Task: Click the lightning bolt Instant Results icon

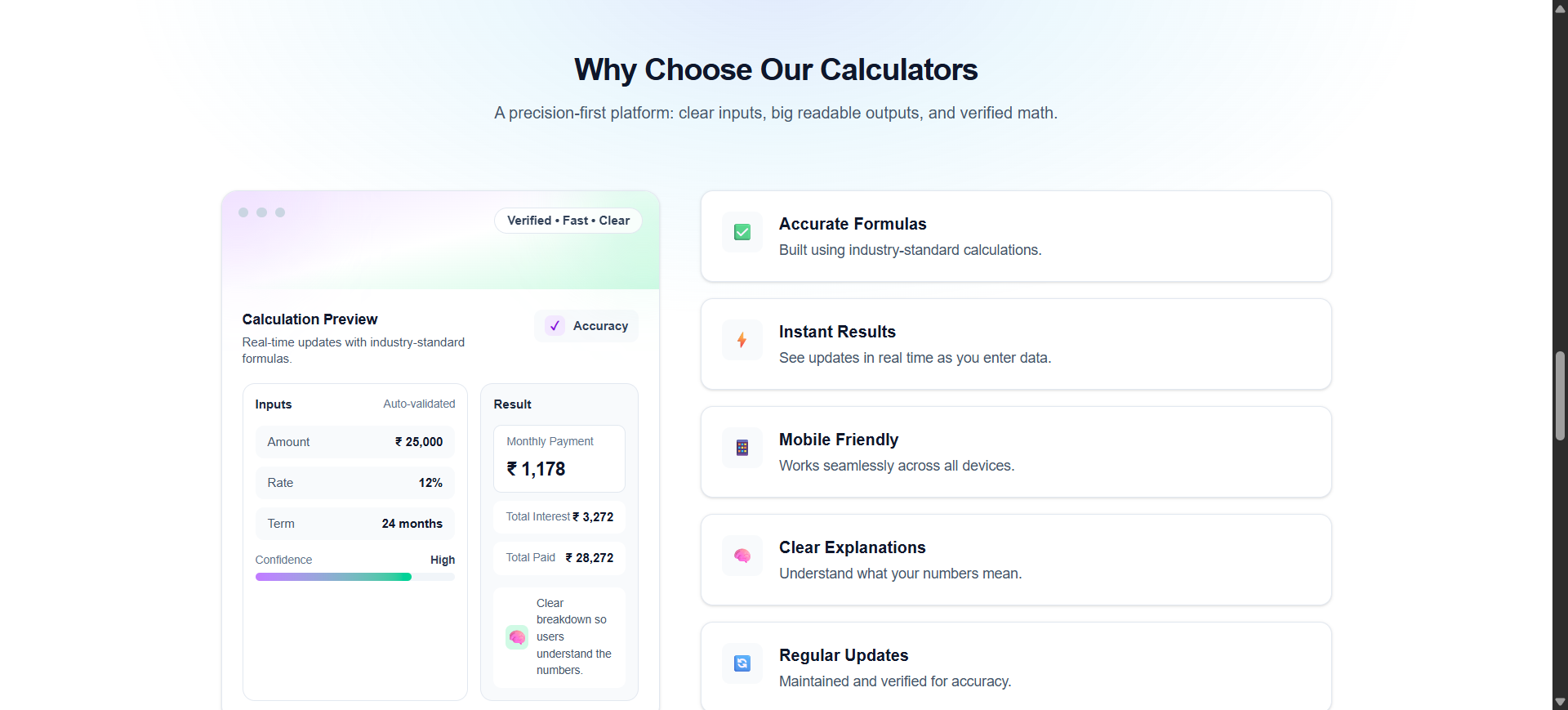Action: click(742, 340)
